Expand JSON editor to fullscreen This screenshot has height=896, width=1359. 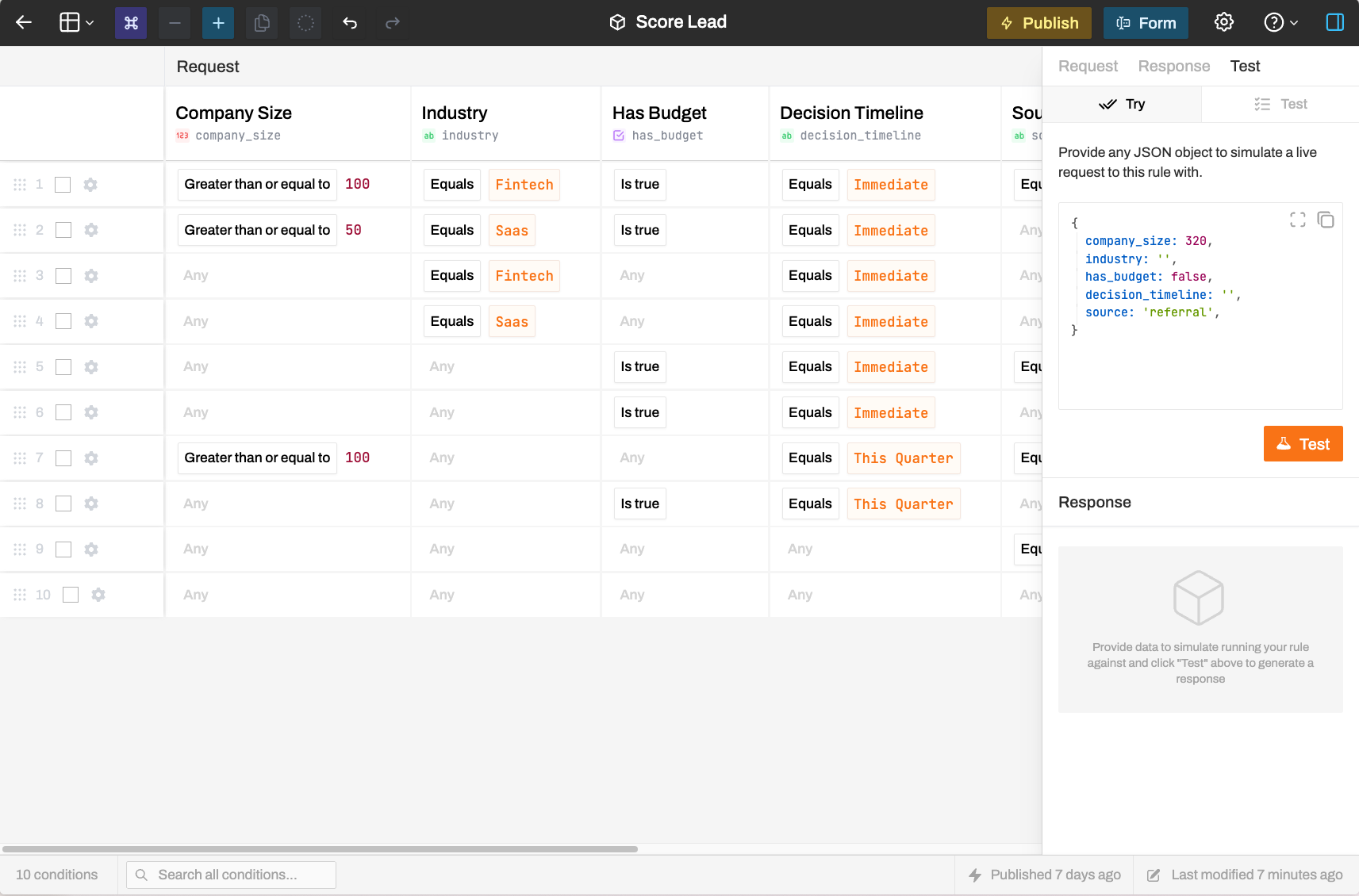point(1297,220)
